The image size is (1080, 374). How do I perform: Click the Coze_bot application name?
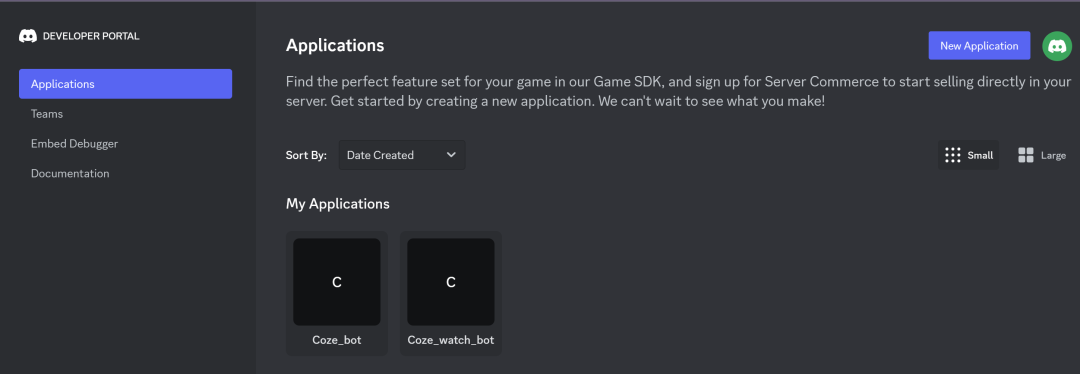click(337, 340)
